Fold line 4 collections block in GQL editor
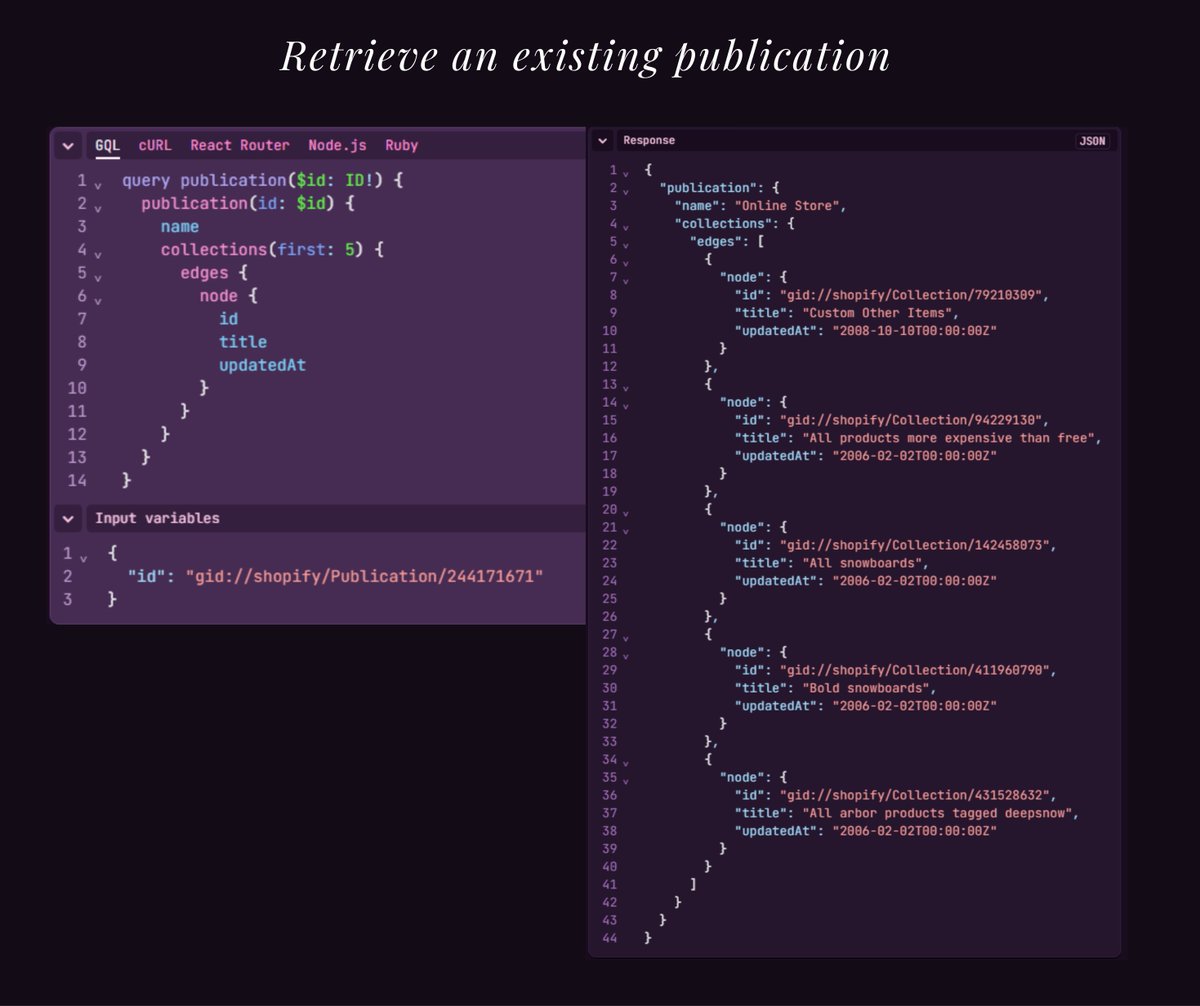The height and width of the screenshot is (1006, 1200). (x=98, y=254)
